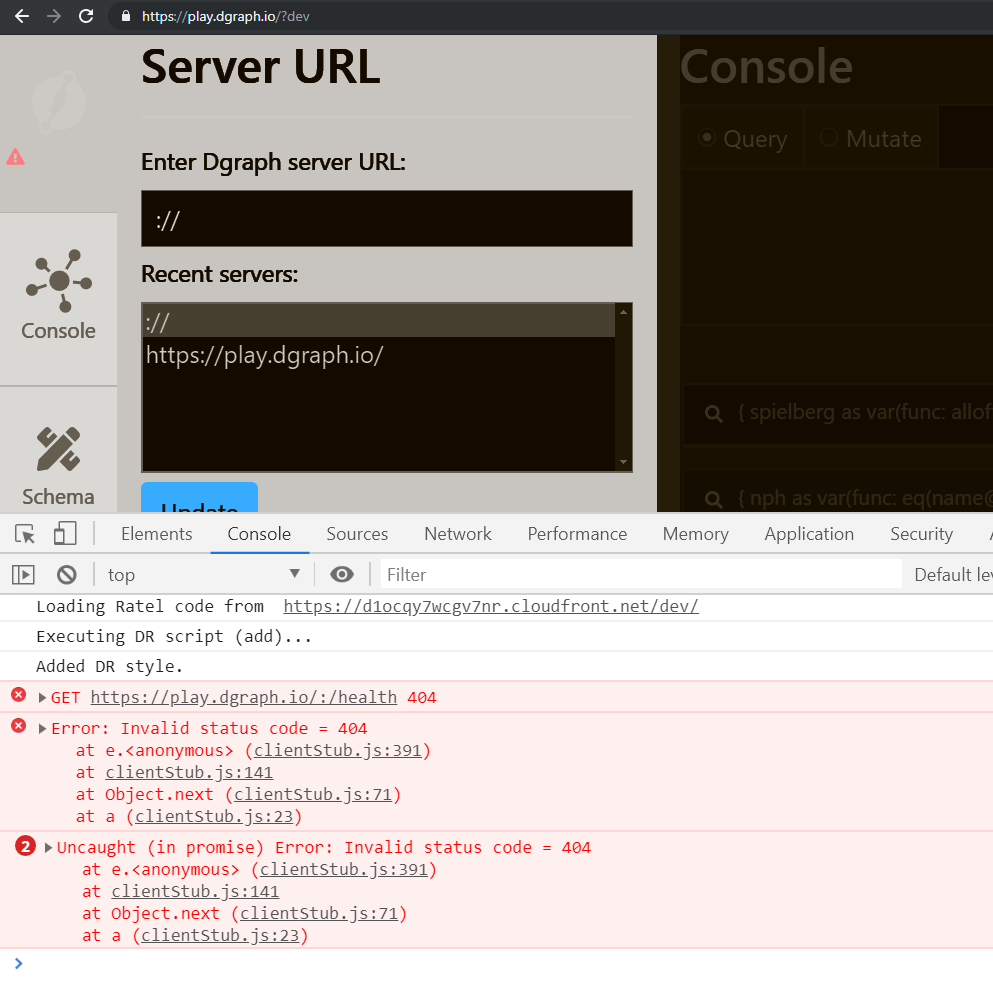Viewport: 993px width, 981px height.
Task: Switch to the Security tab
Action: pyautogui.click(x=921, y=534)
